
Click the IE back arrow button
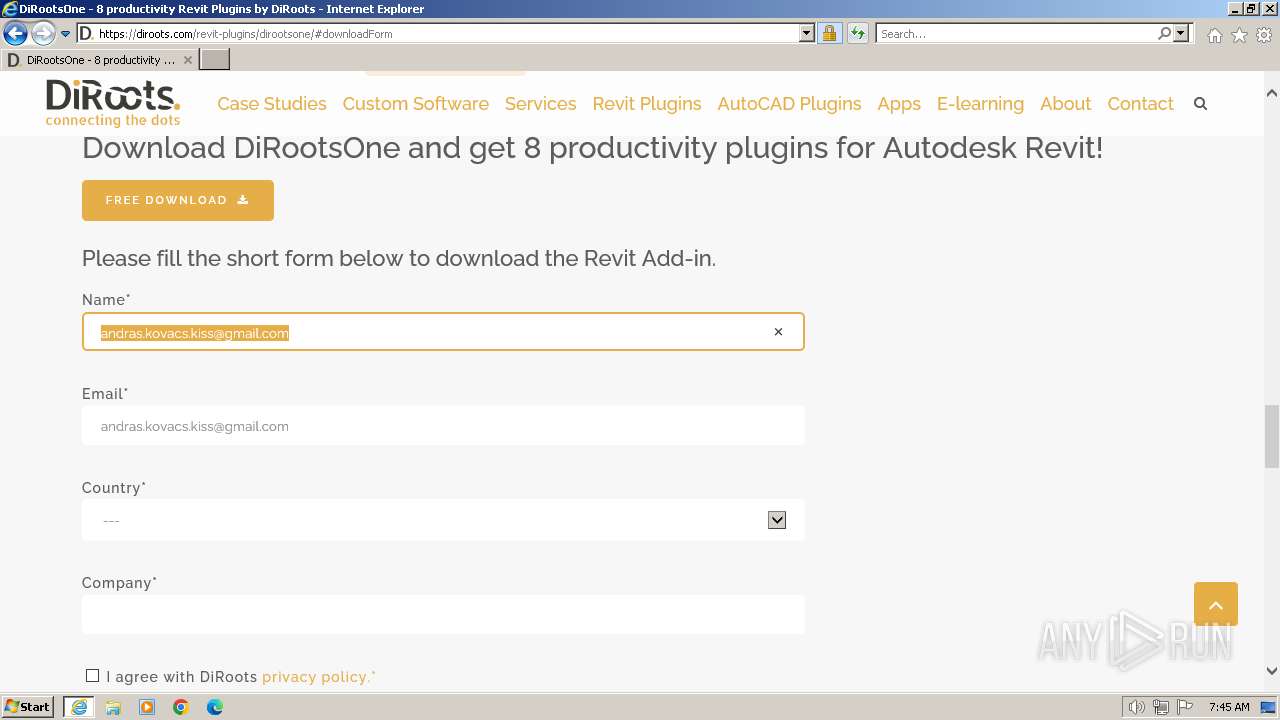click(x=16, y=33)
